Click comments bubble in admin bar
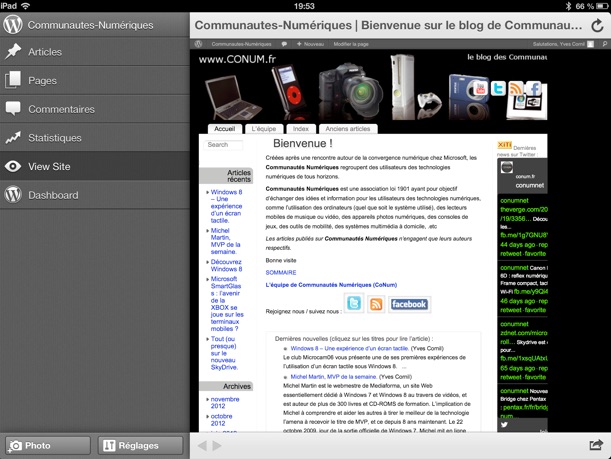The image size is (611, 459). tap(284, 44)
